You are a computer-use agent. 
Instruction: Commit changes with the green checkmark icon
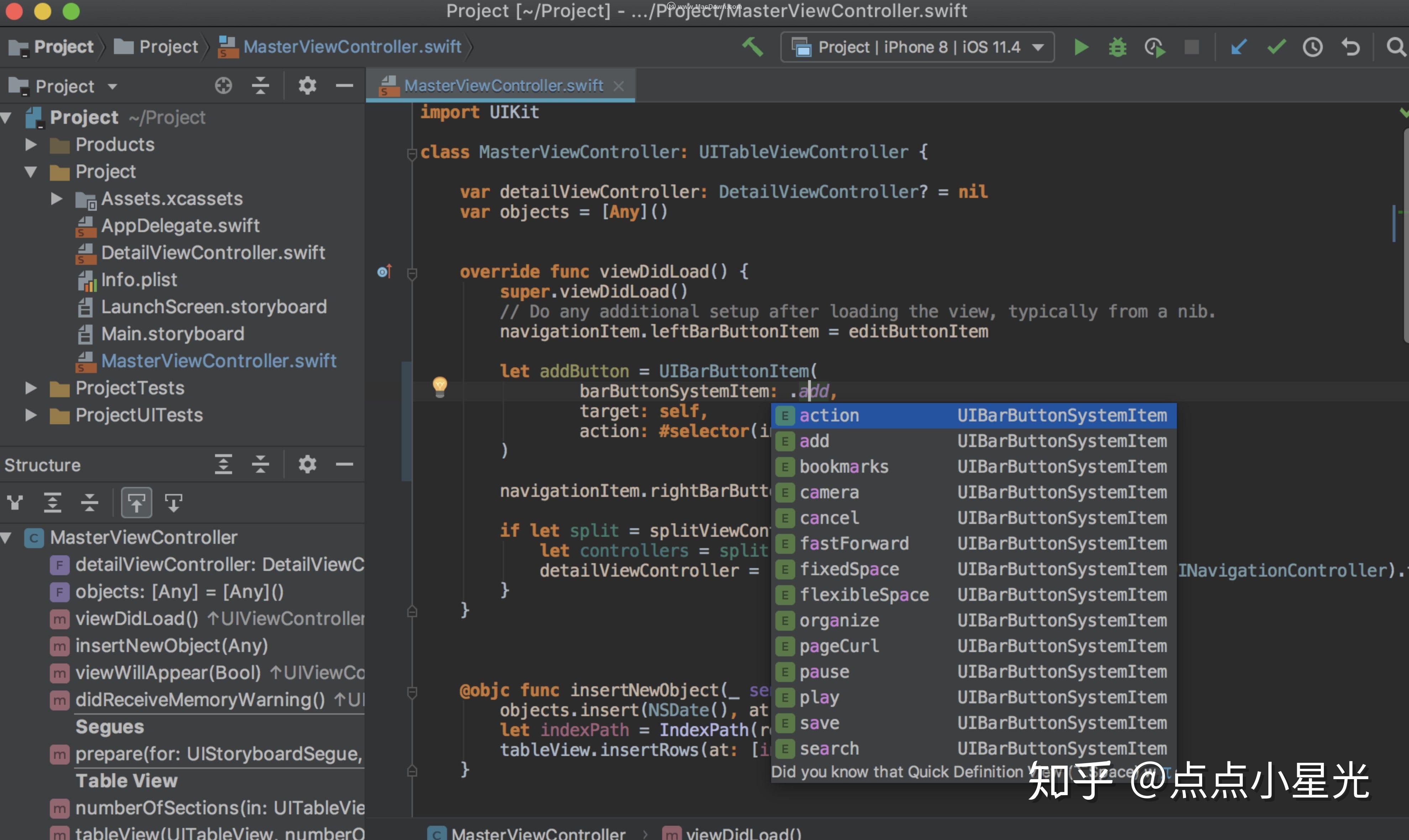pos(1276,47)
